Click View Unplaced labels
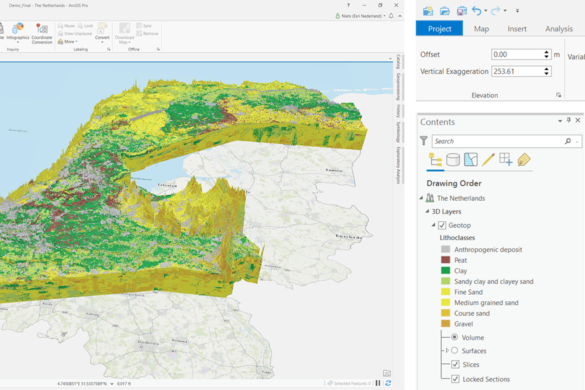Image resolution: width=585 pixels, height=390 pixels. click(x=75, y=34)
